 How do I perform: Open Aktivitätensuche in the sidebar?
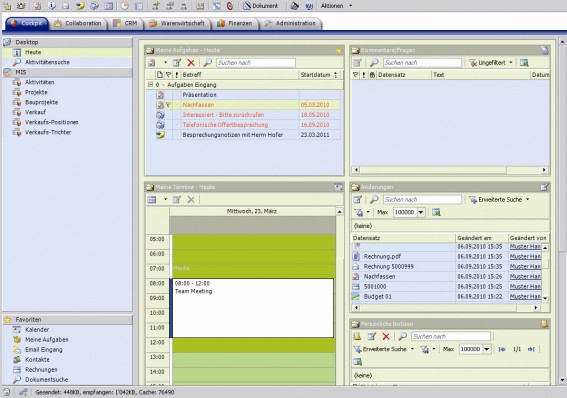[x=47, y=62]
